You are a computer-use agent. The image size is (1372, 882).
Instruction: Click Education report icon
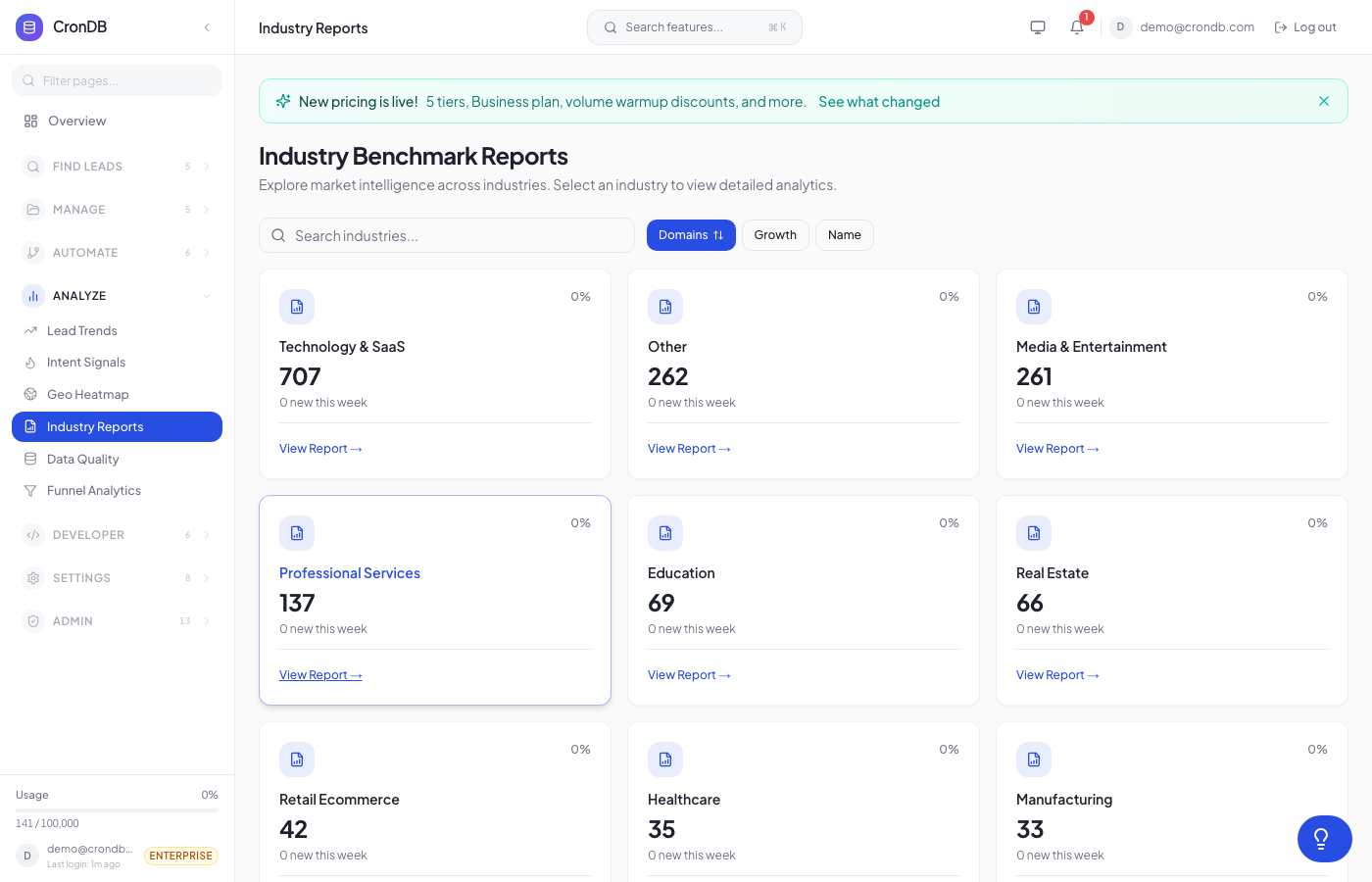[665, 533]
